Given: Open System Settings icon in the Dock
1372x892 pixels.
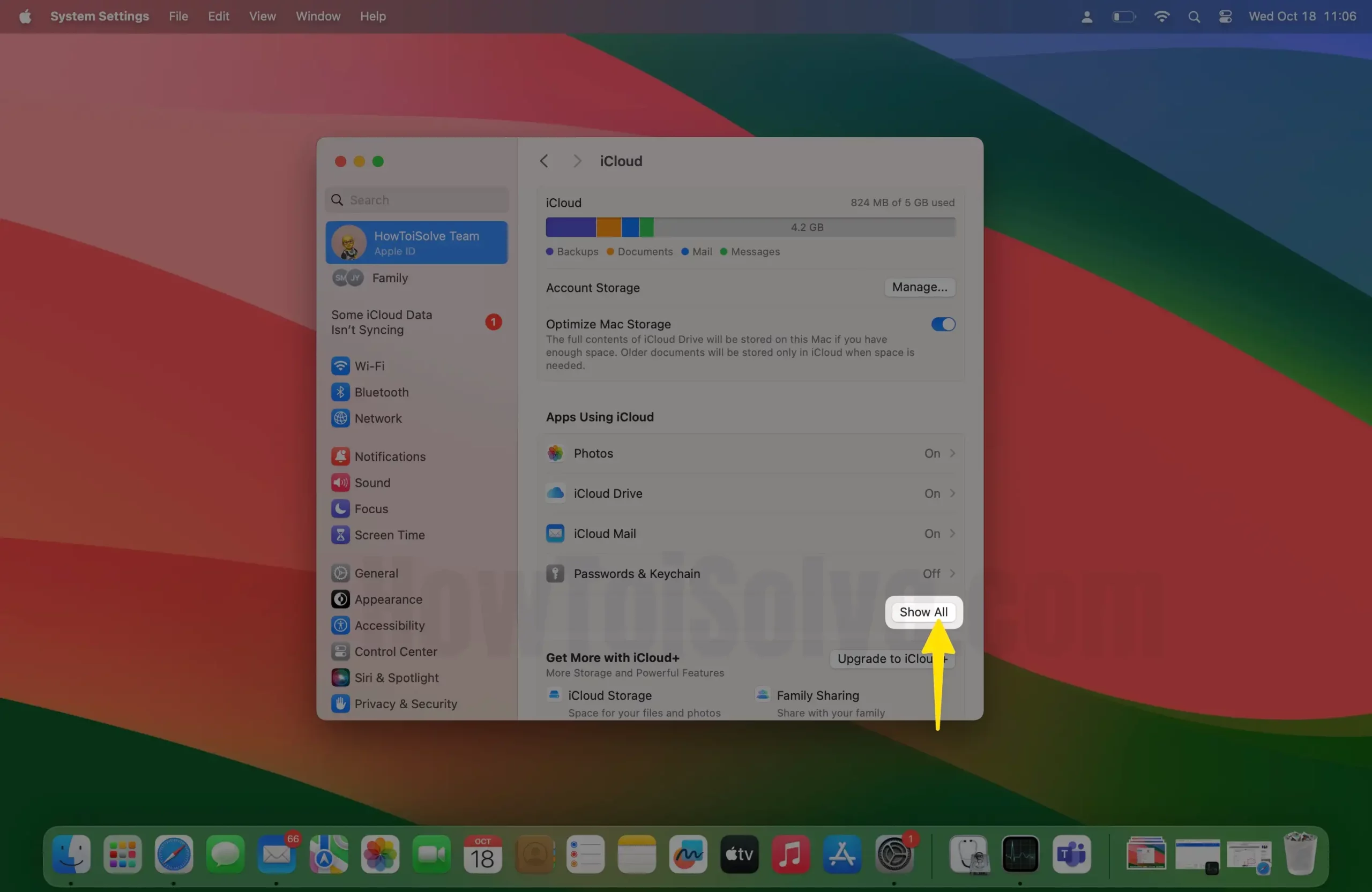Looking at the screenshot, I should tap(893, 854).
